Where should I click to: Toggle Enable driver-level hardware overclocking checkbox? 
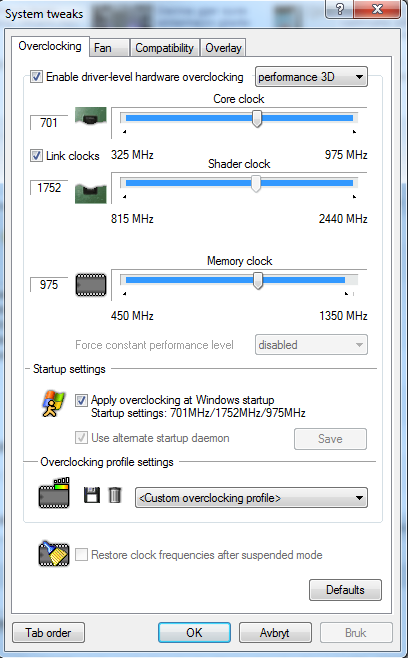36,77
